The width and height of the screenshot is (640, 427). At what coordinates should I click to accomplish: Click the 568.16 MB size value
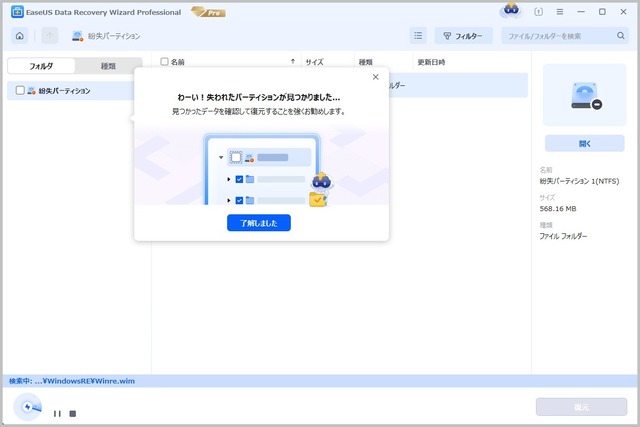click(558, 209)
